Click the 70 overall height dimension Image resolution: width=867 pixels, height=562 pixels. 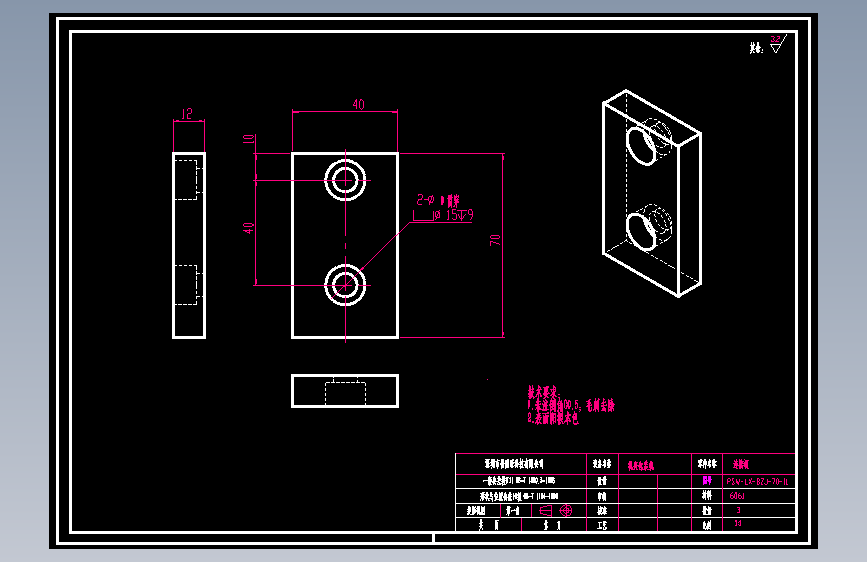[495, 240]
